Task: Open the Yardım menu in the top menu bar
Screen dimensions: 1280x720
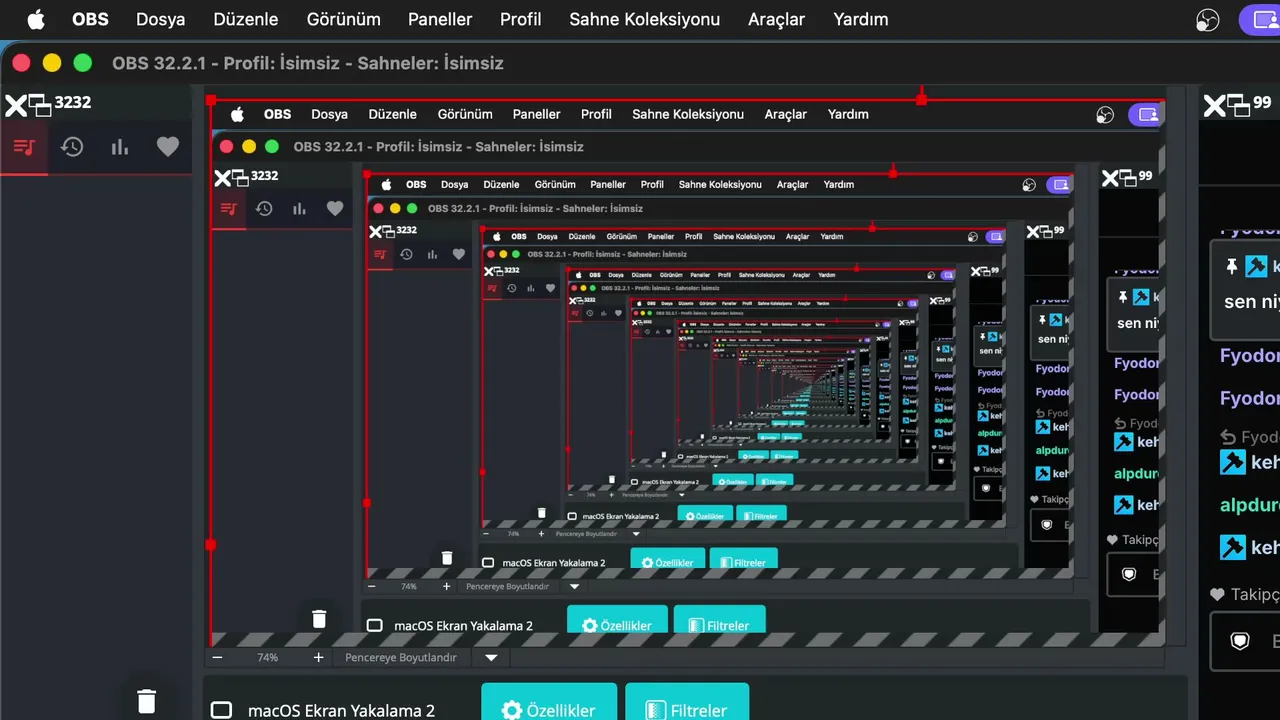Action: tap(860, 19)
